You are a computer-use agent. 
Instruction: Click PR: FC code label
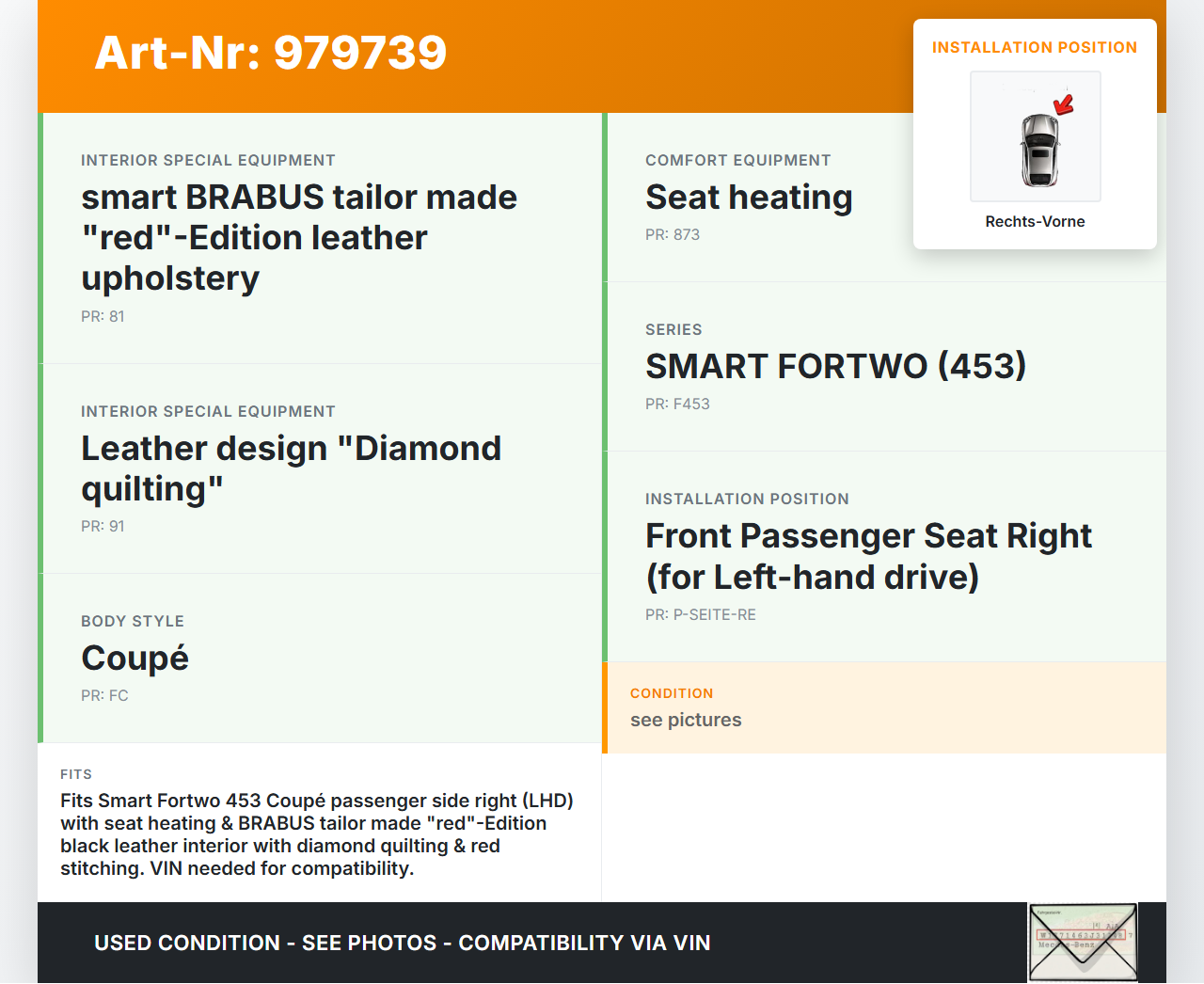click(x=104, y=696)
